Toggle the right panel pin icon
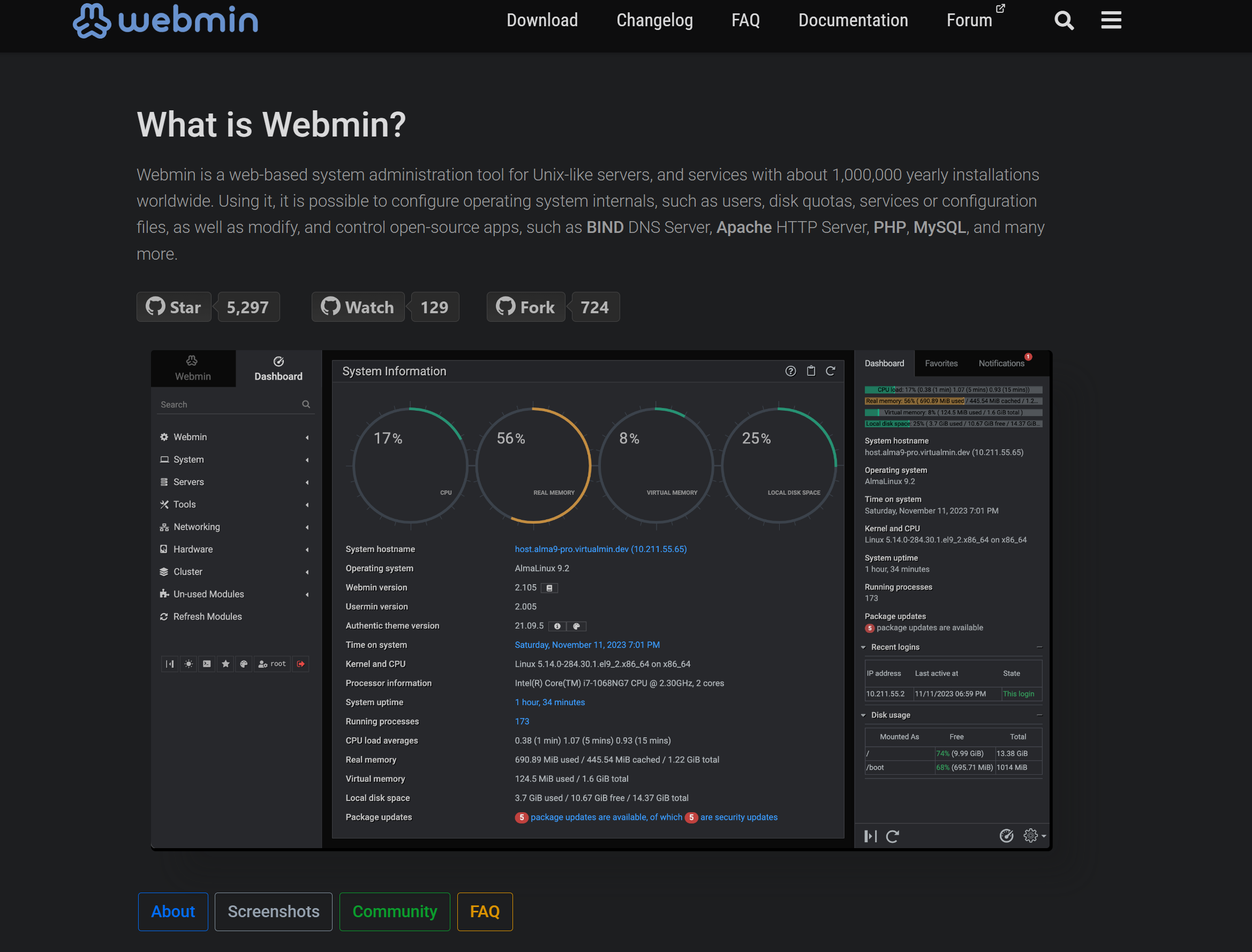Screen dimensions: 1252x952 (x=870, y=836)
